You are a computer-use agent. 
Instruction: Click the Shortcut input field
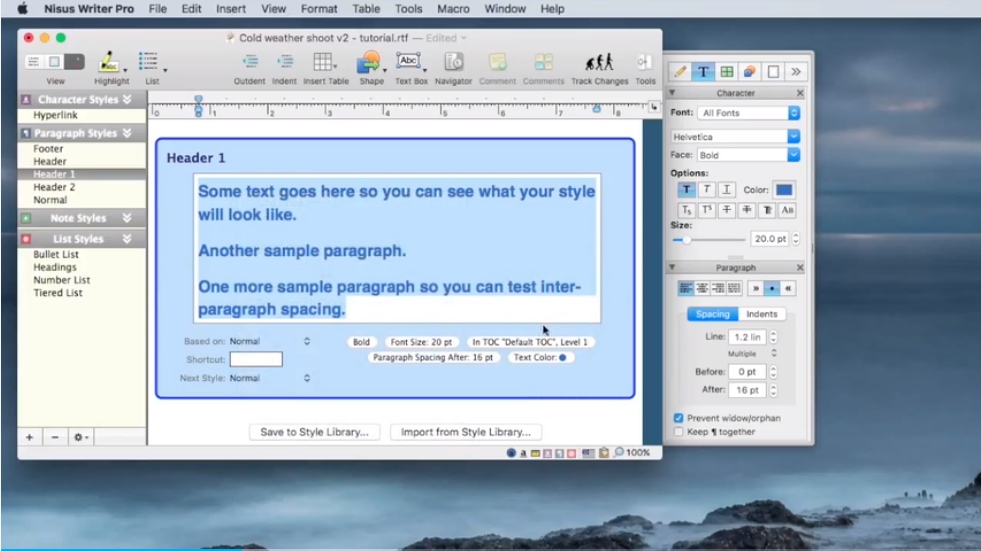click(x=256, y=359)
